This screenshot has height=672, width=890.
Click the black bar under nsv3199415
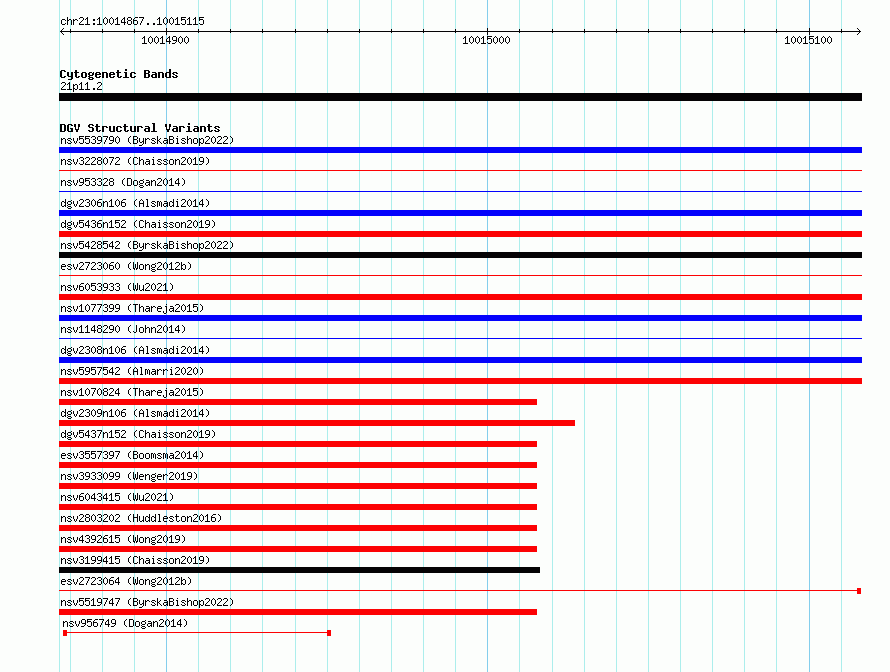pyautogui.click(x=299, y=570)
